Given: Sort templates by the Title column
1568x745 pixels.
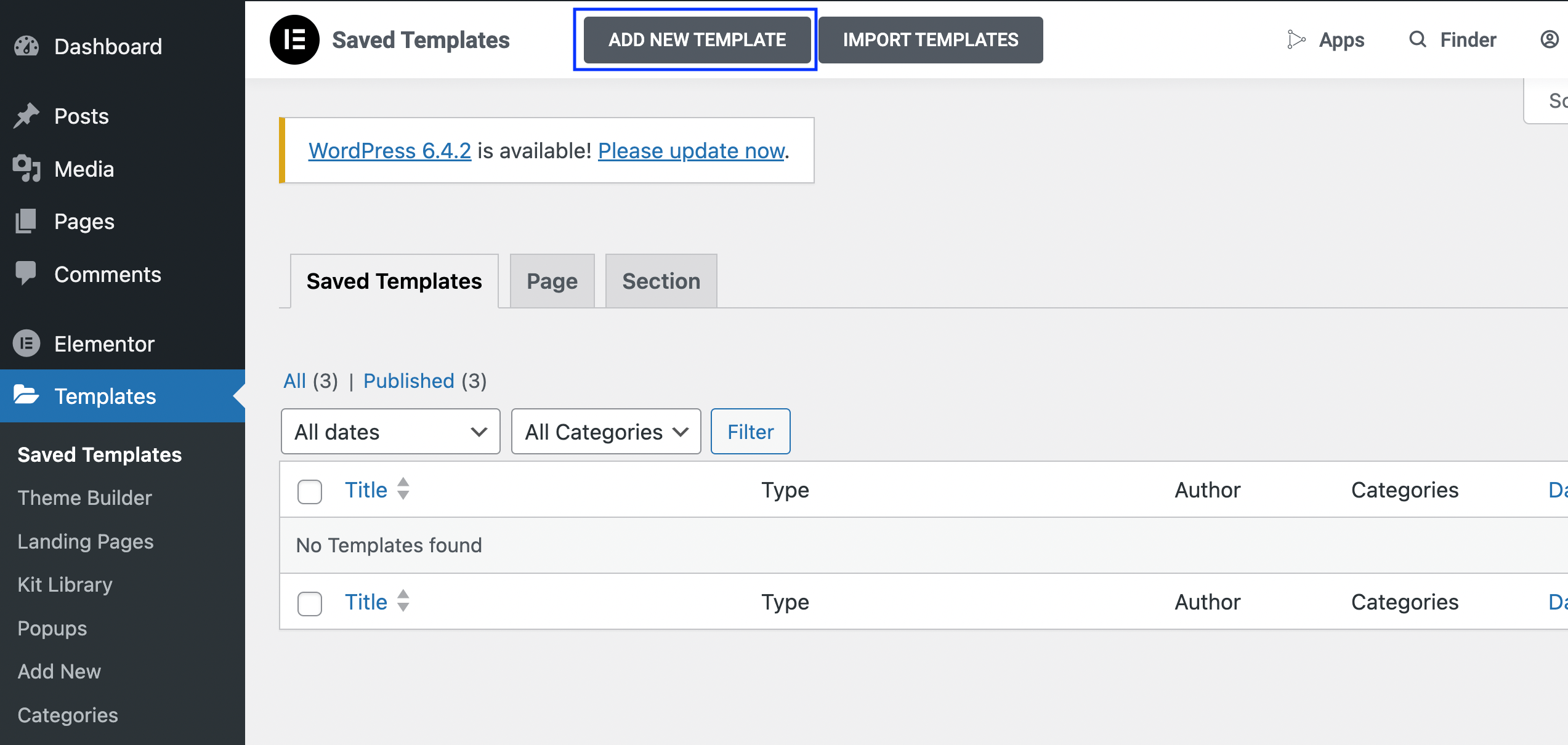Looking at the screenshot, I should click(366, 489).
